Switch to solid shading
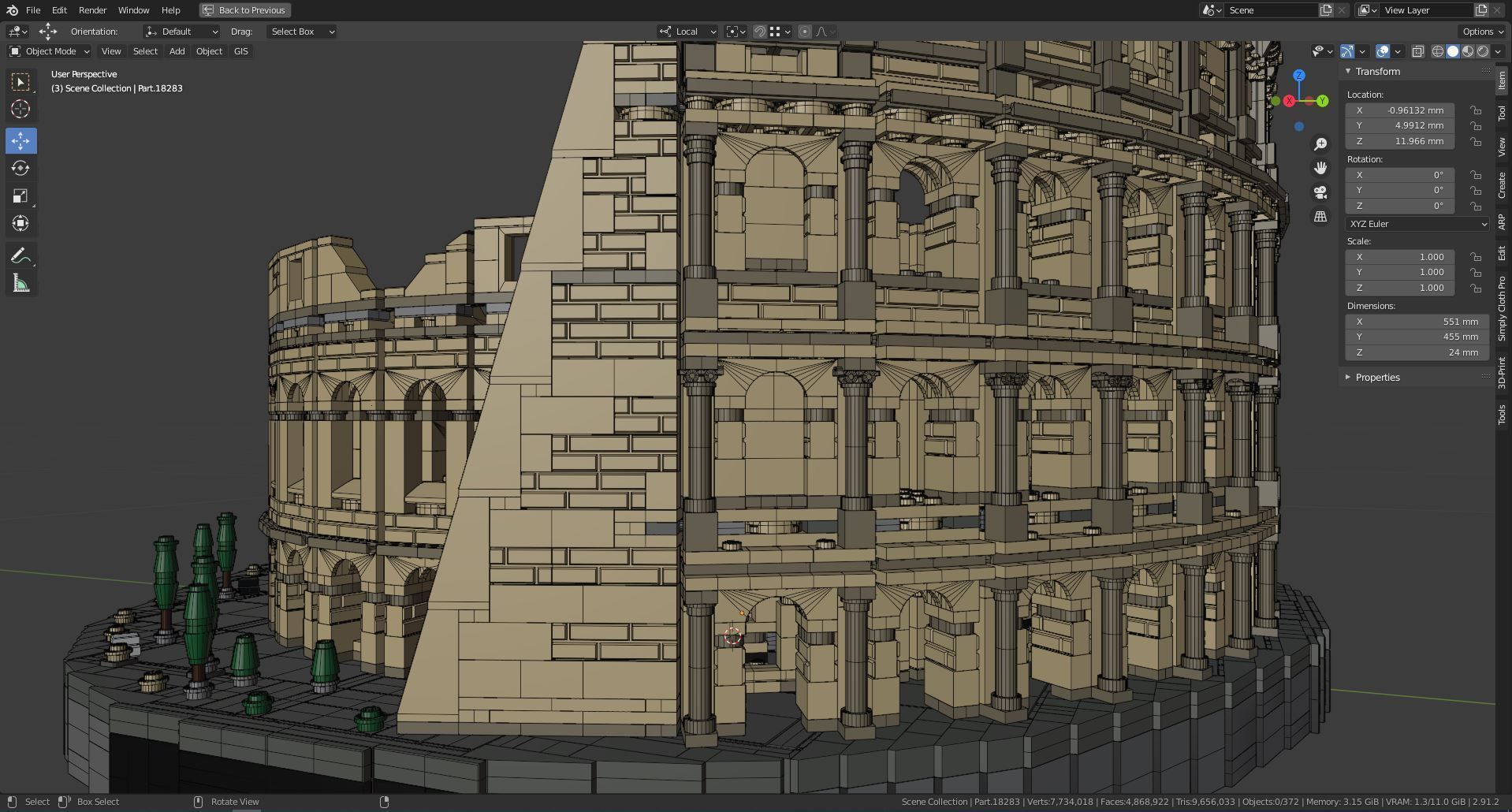The width and height of the screenshot is (1512, 812). (x=1453, y=51)
